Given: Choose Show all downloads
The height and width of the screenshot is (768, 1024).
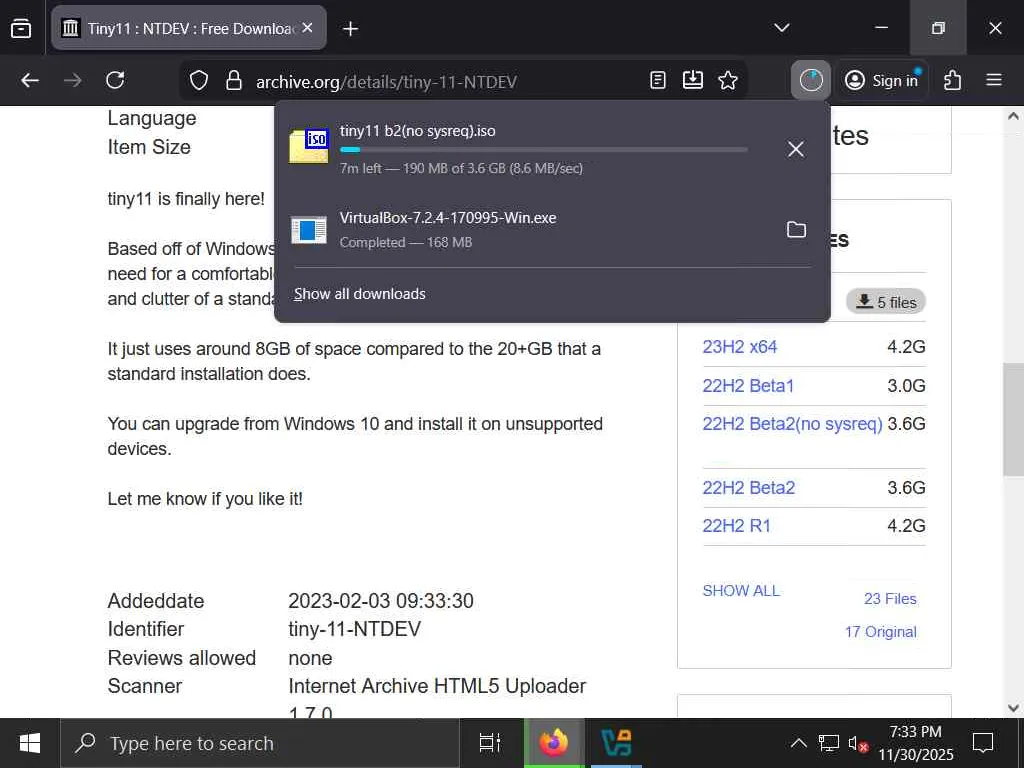Looking at the screenshot, I should 360,294.
